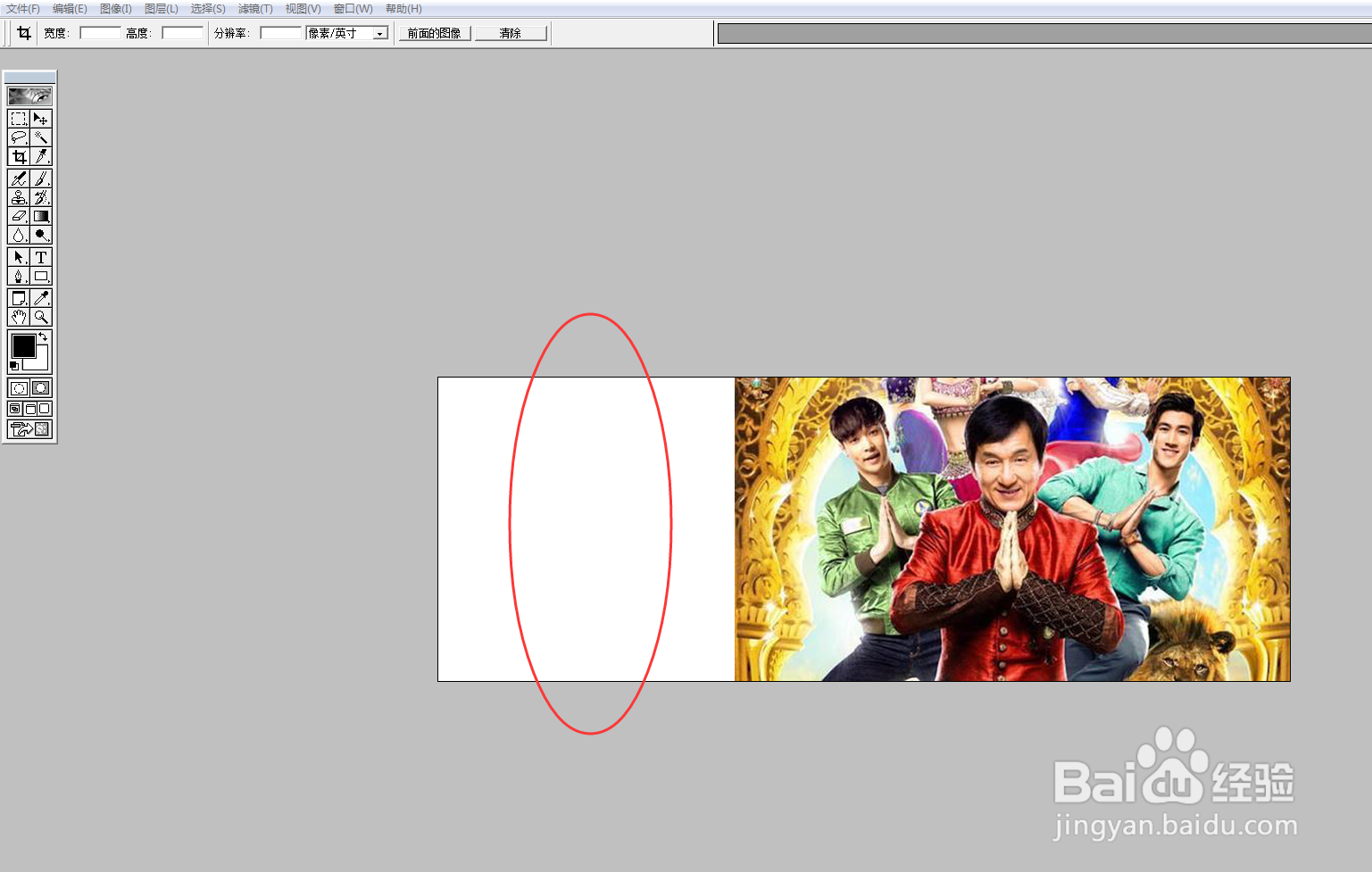Viewport: 1372px width, 872px height.
Task: Click the 高度 height input field
Action: (182, 33)
